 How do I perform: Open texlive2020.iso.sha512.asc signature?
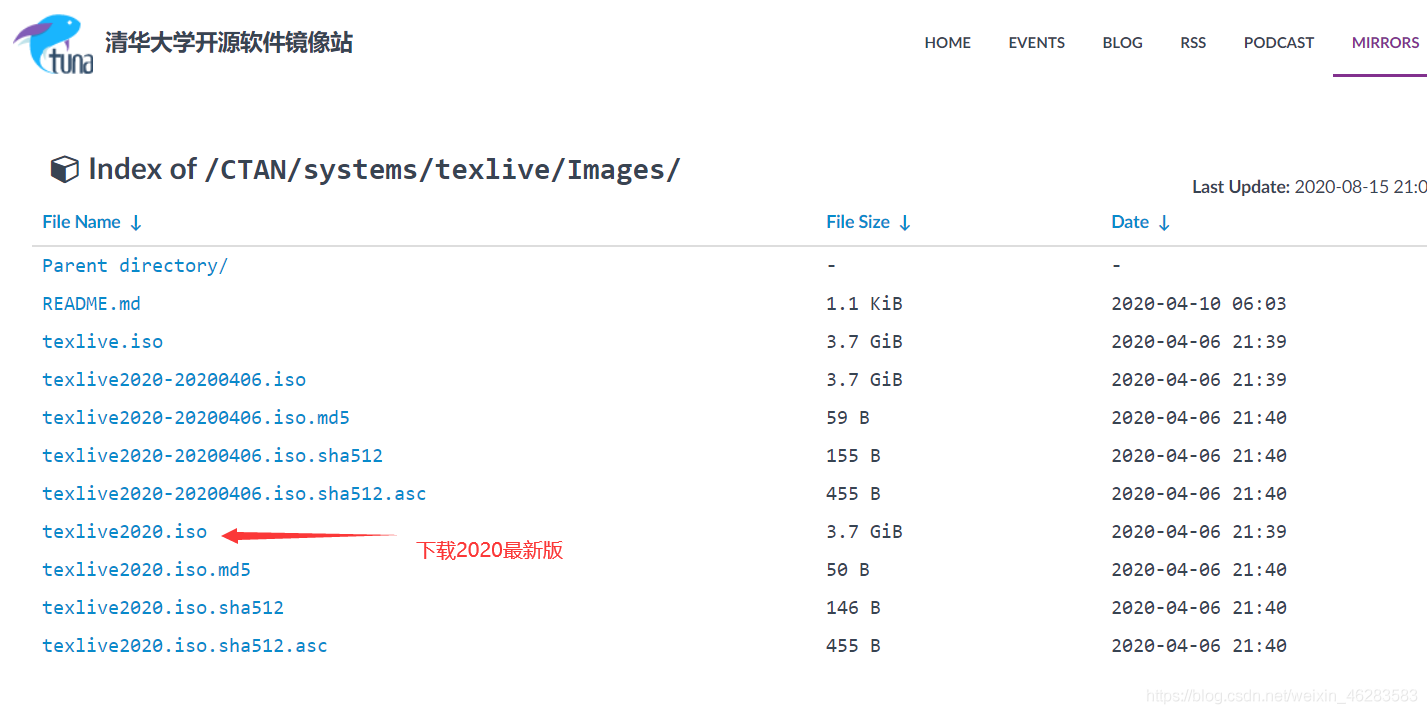pos(185,645)
